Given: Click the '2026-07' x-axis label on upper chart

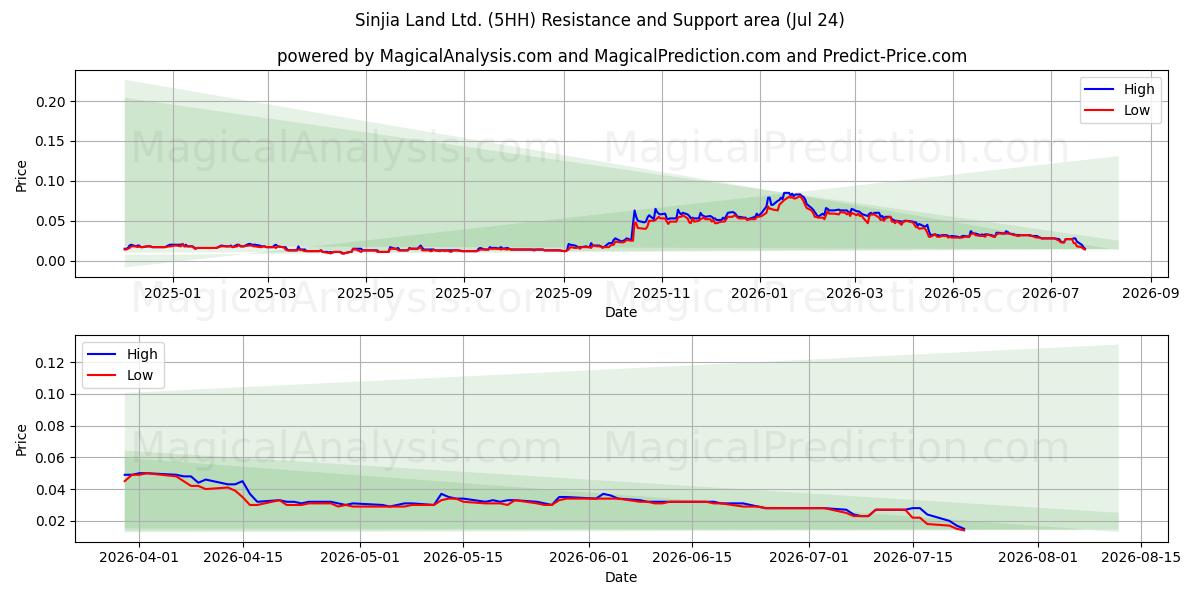Looking at the screenshot, I should pos(1051,293).
